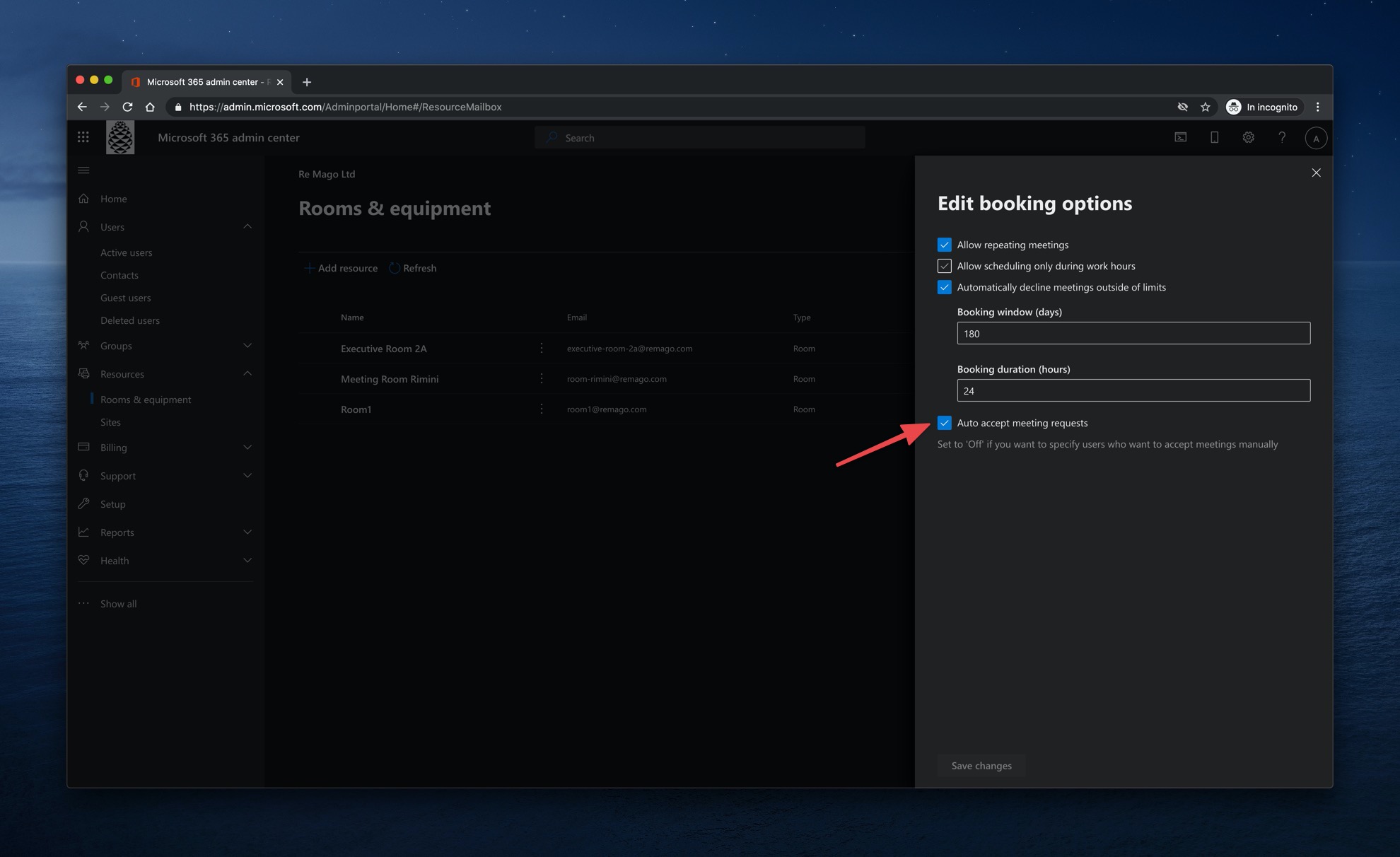1400x857 pixels.
Task: Click Refresh in resource toolbar
Action: pyautogui.click(x=413, y=268)
